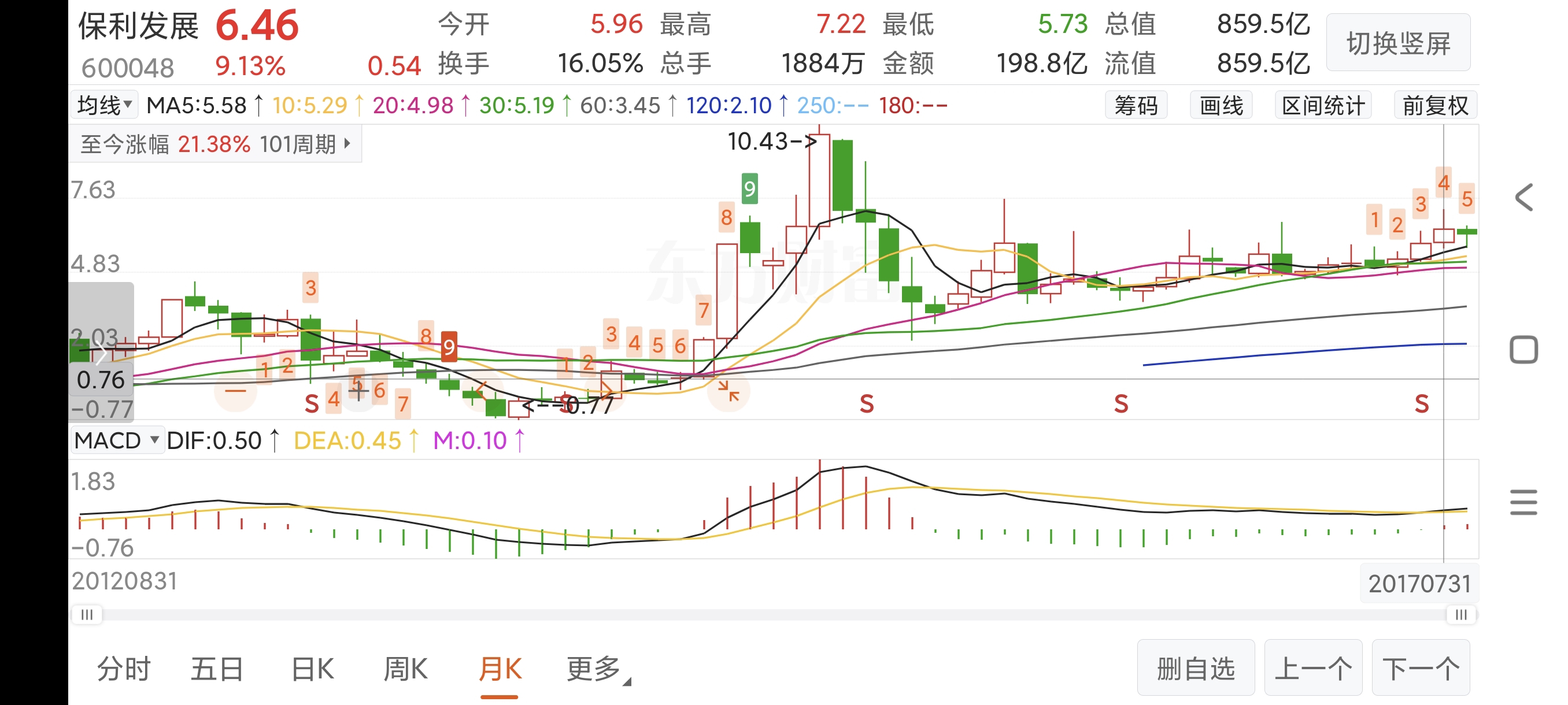Toggle 区间统计 interval statistics
This screenshot has height=705, width=1568.
coord(1323,106)
